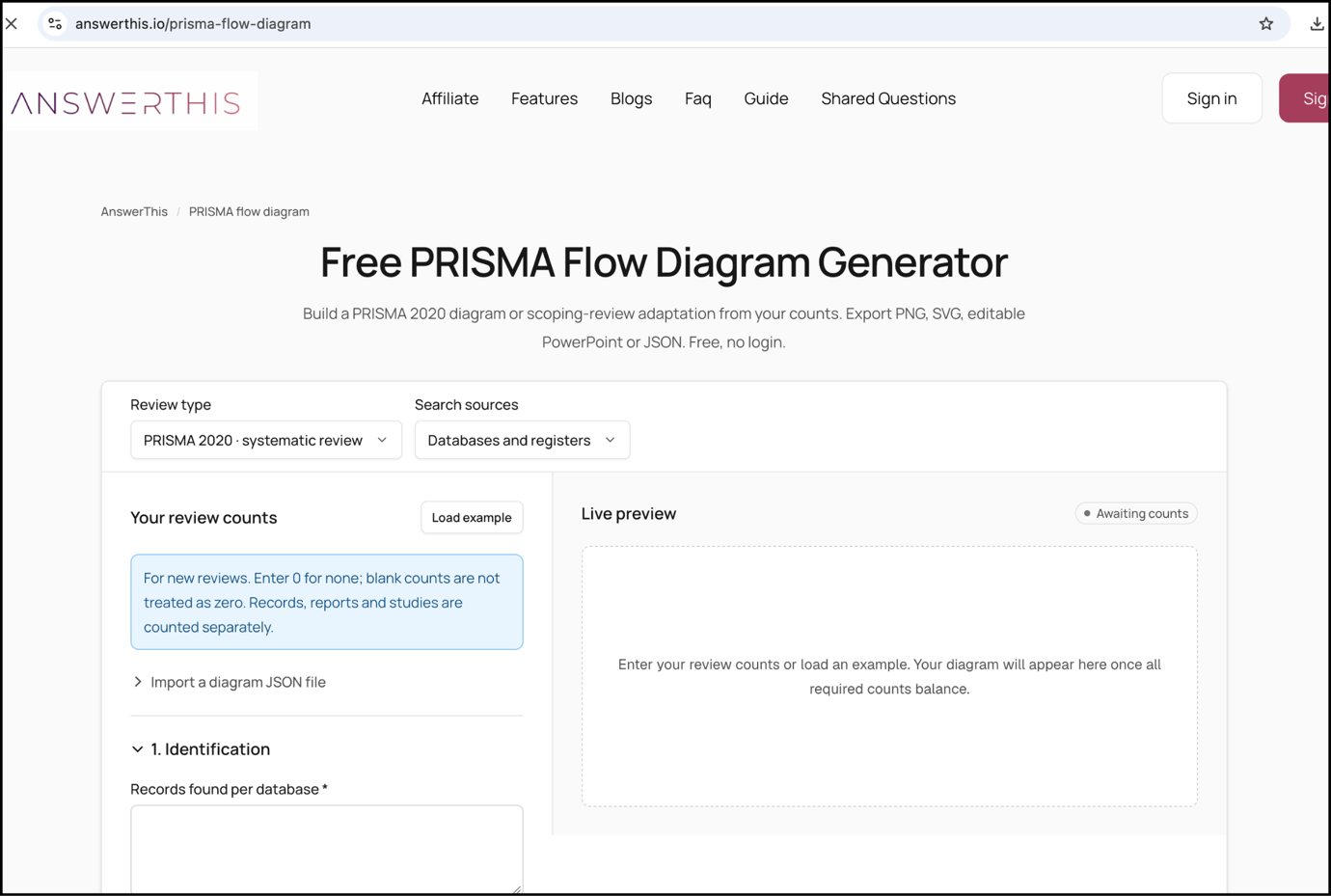Image resolution: width=1331 pixels, height=896 pixels.
Task: Visit Shared Questions page
Action: point(888,98)
